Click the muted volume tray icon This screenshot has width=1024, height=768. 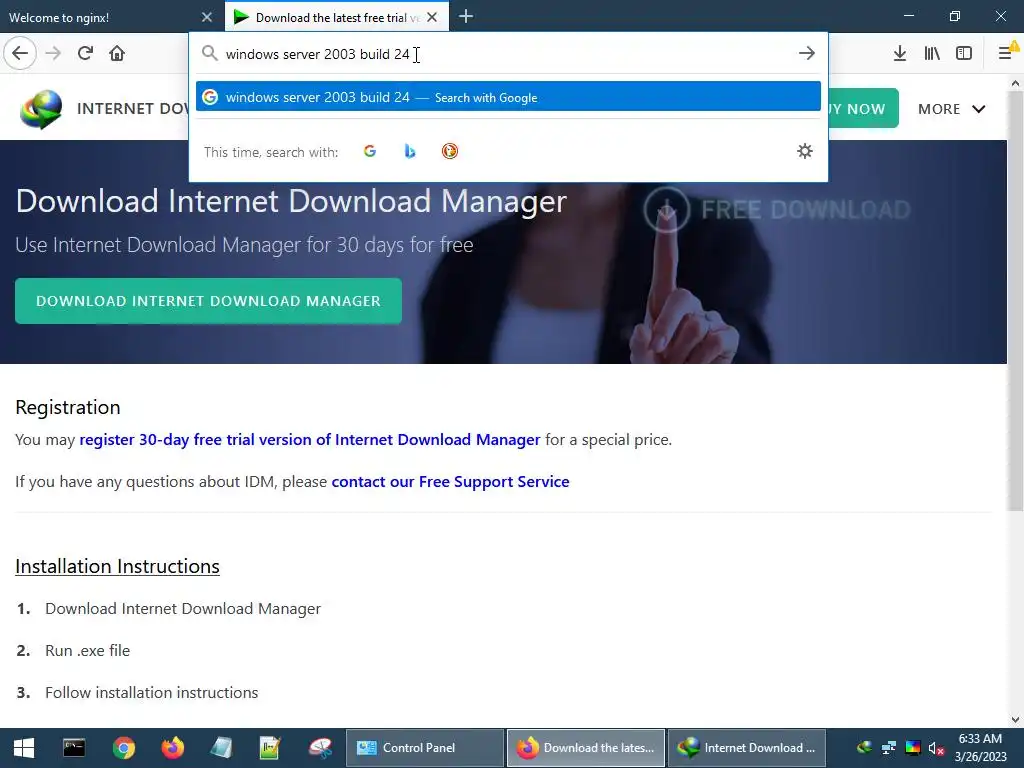click(x=936, y=748)
